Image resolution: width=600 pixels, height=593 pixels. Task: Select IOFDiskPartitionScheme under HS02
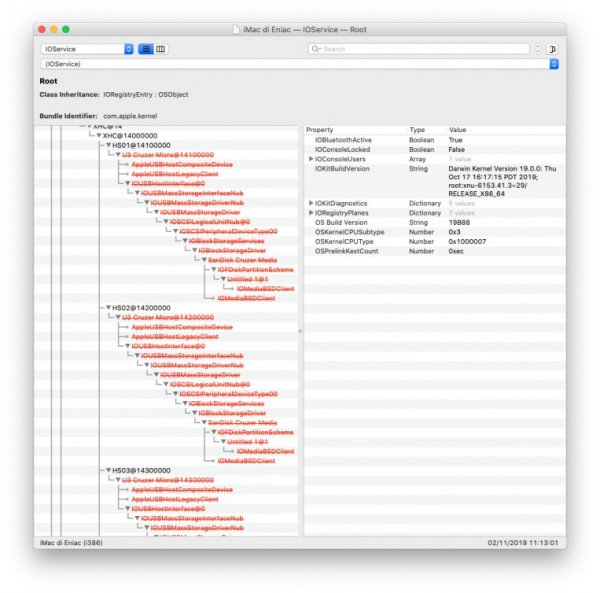click(x=255, y=432)
